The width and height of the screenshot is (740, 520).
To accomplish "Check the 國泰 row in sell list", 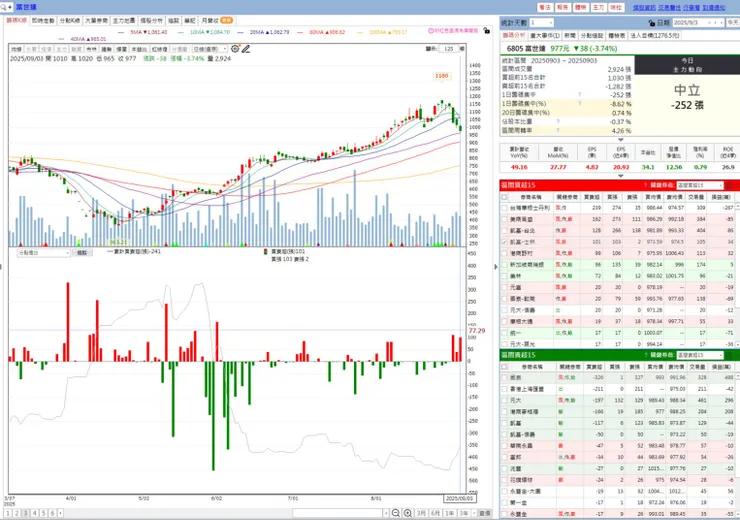I will pyautogui.click(x=505, y=377).
